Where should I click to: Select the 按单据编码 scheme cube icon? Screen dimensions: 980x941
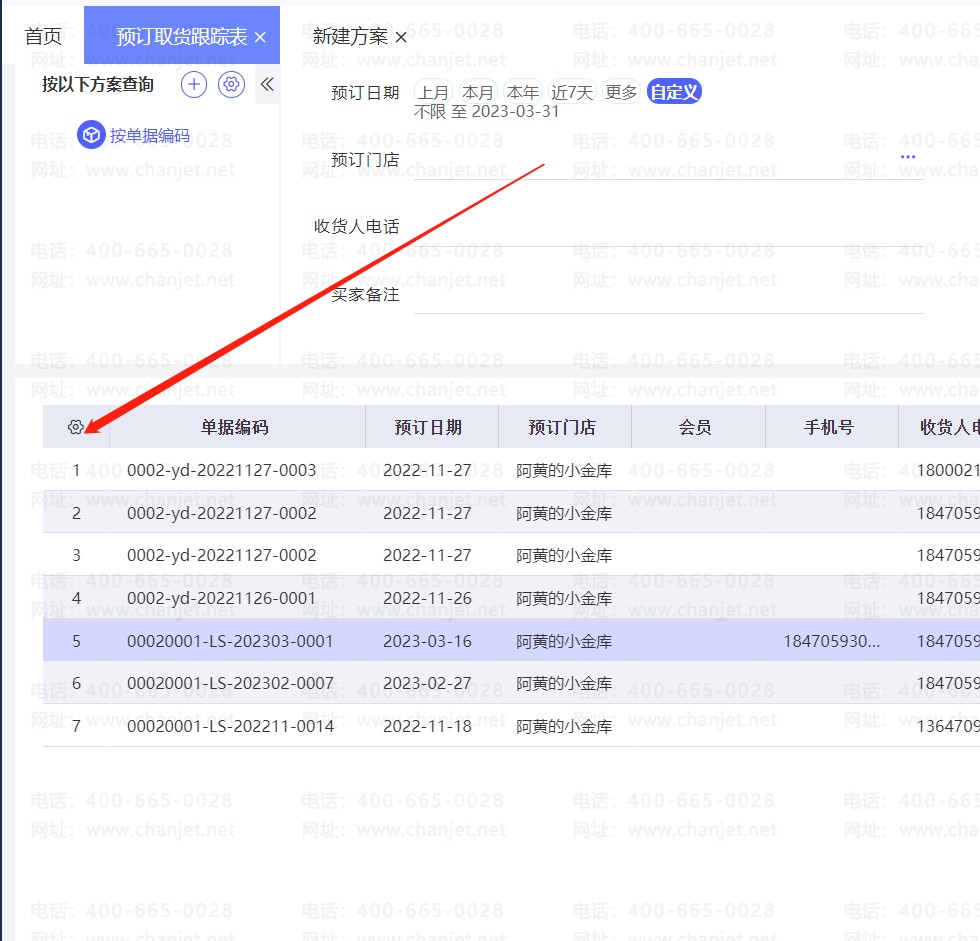click(91, 134)
